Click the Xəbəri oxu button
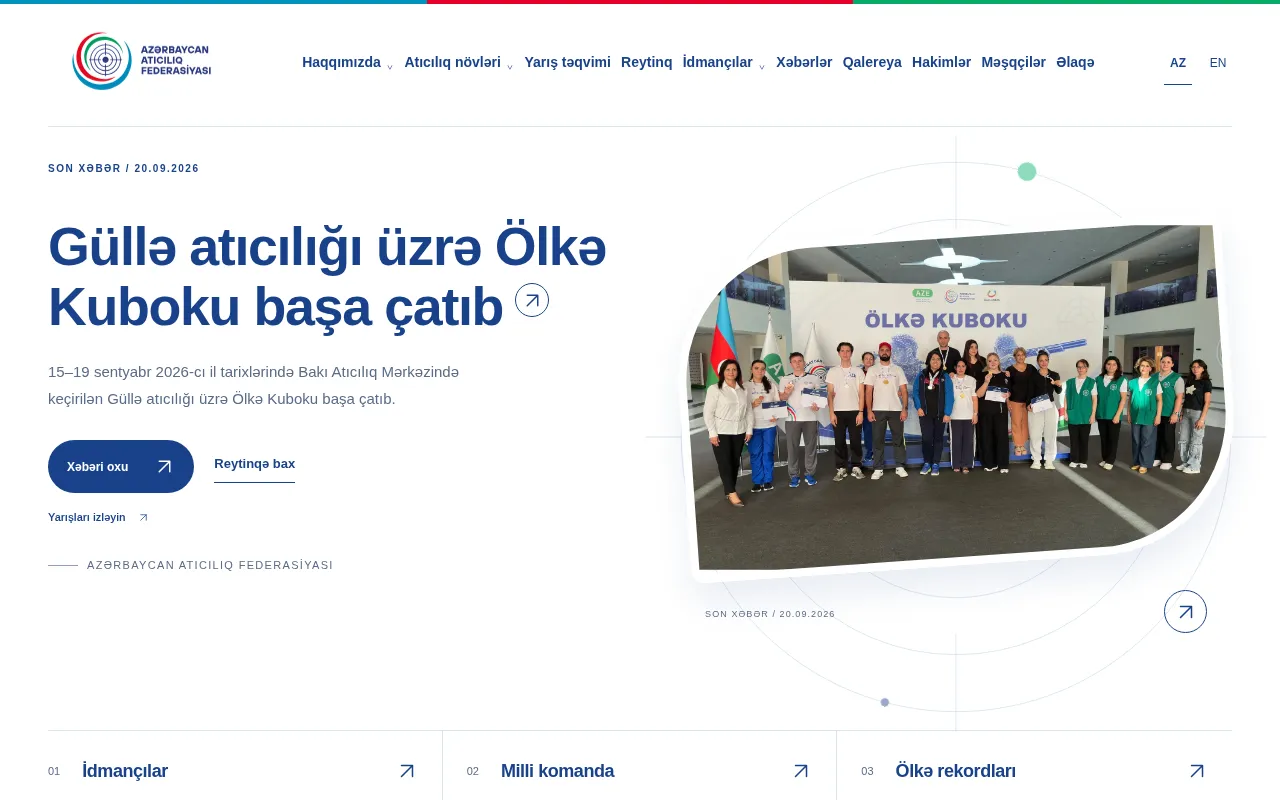Image resolution: width=1280 pixels, height=800 pixels. click(121, 466)
